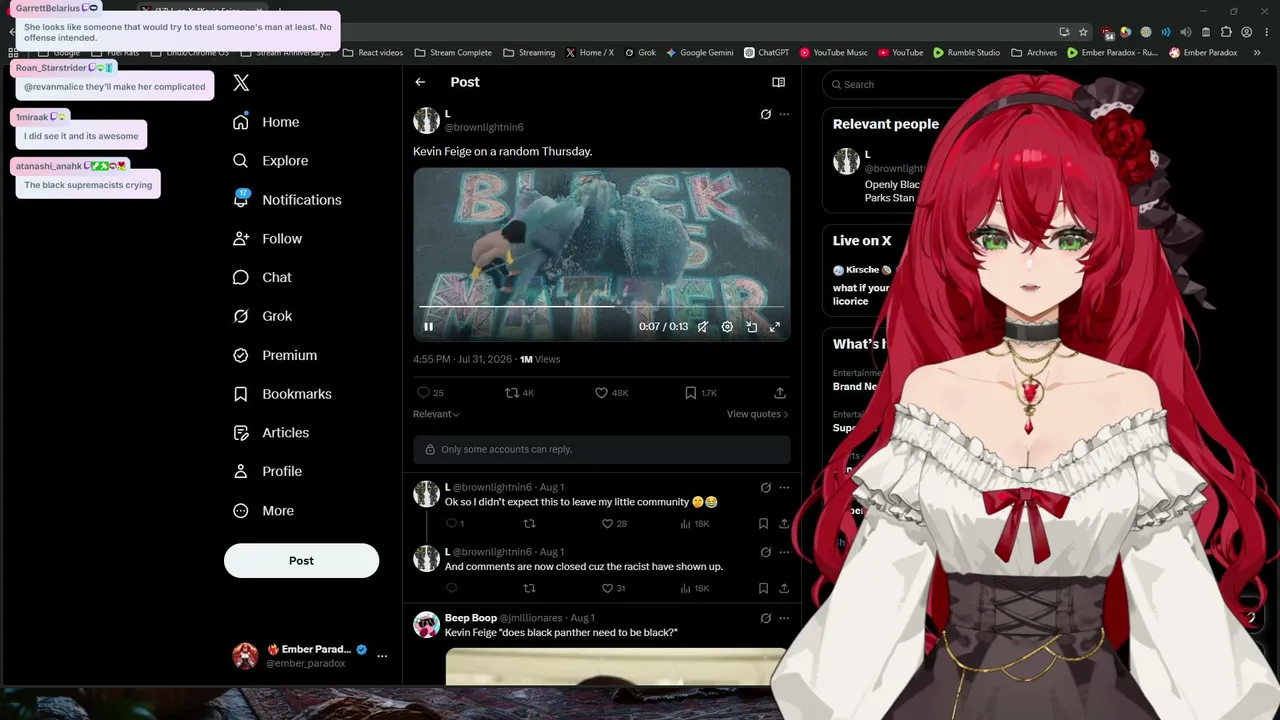Screen dimensions: 1280x720
Task: Open the browser extensions puzzle icon
Action: (x=1227, y=32)
